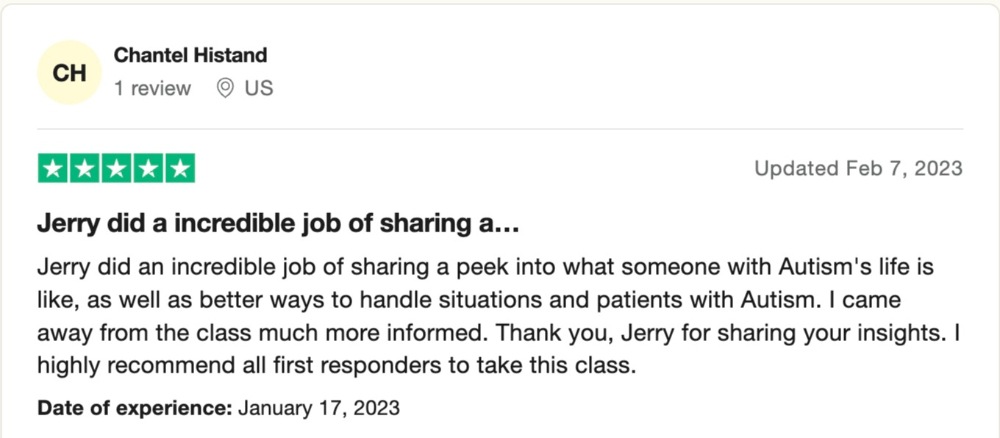
Task: Click the 'Date of experience:' label
Action: click(135, 407)
